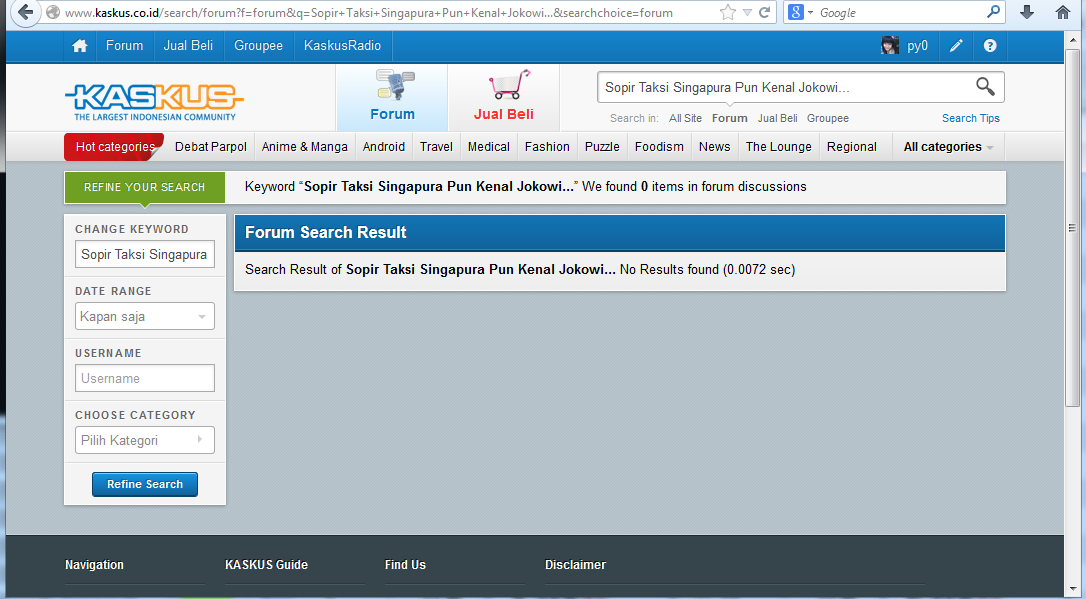Viewport: 1086px width, 599px height.
Task: Click the pencil create-post icon
Action: click(x=956, y=46)
